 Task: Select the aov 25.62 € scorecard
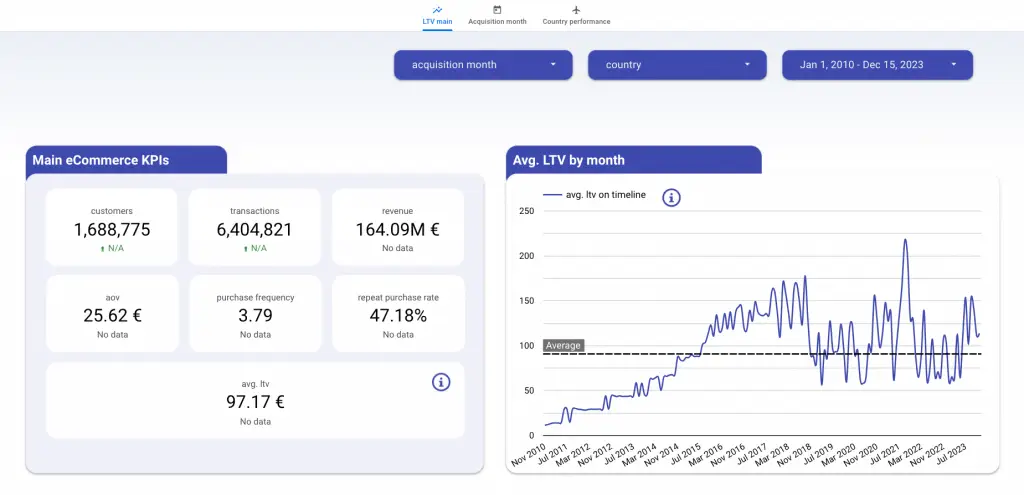(x=112, y=313)
